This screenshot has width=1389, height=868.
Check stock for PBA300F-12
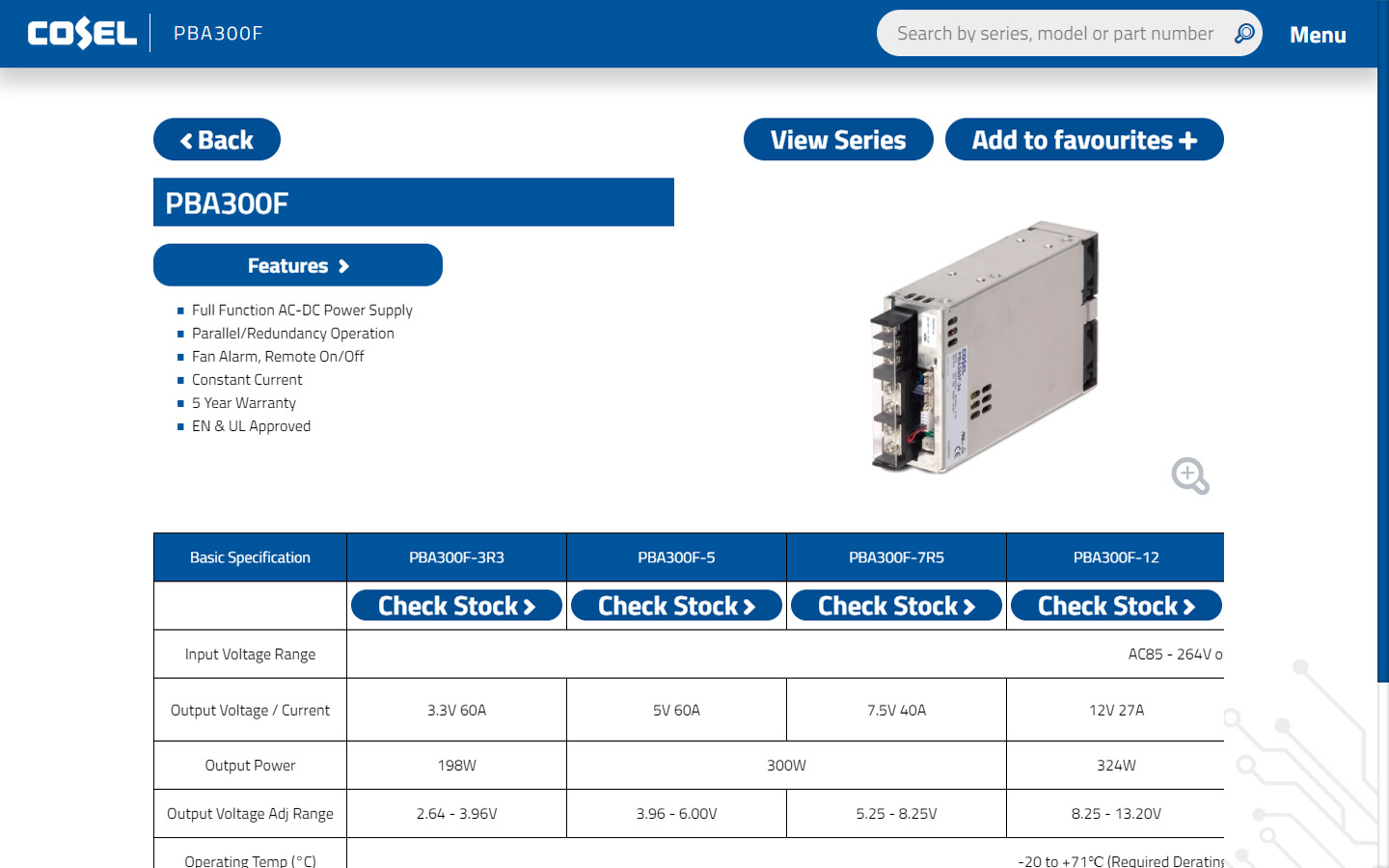click(x=1116, y=606)
